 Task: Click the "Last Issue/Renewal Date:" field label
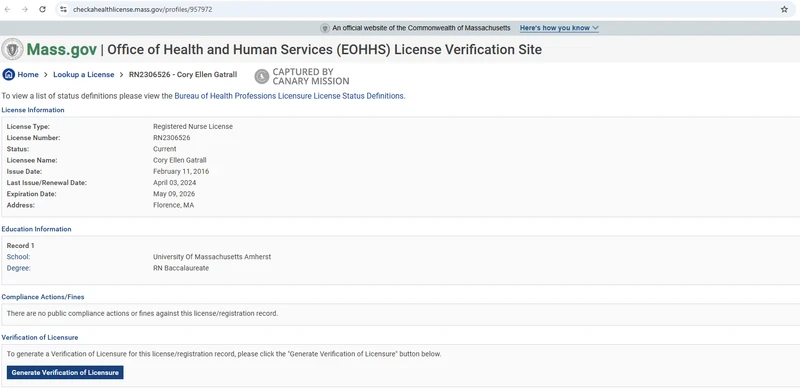coord(47,183)
